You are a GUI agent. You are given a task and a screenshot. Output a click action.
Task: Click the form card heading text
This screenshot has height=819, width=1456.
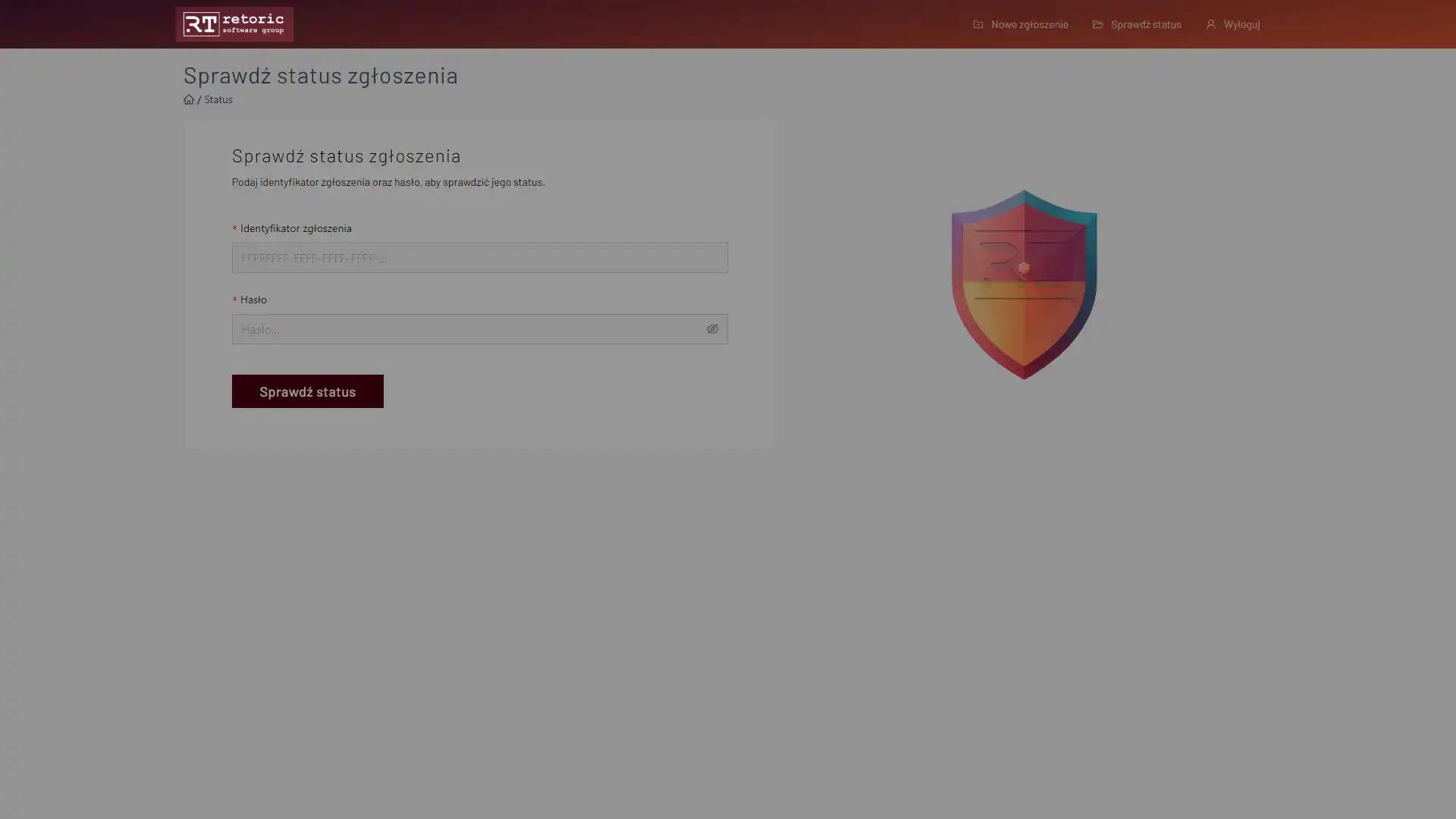point(346,155)
